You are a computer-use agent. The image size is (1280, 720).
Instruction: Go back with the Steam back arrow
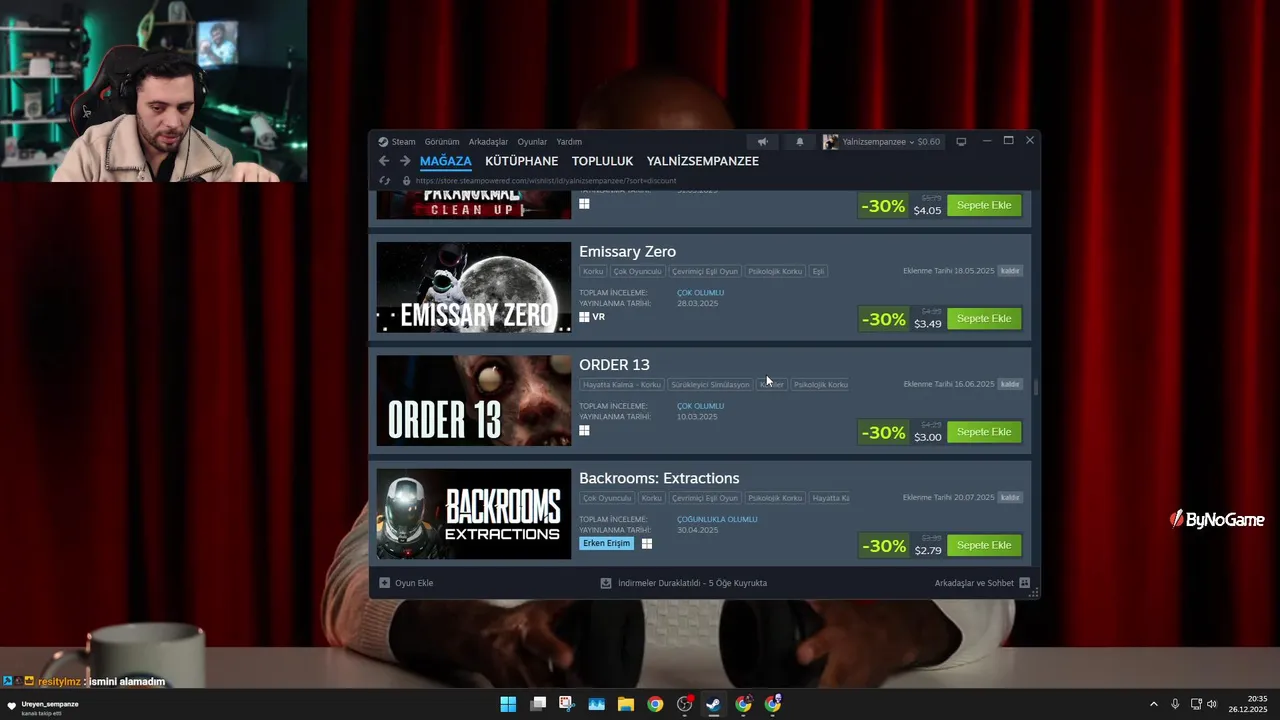coord(384,161)
